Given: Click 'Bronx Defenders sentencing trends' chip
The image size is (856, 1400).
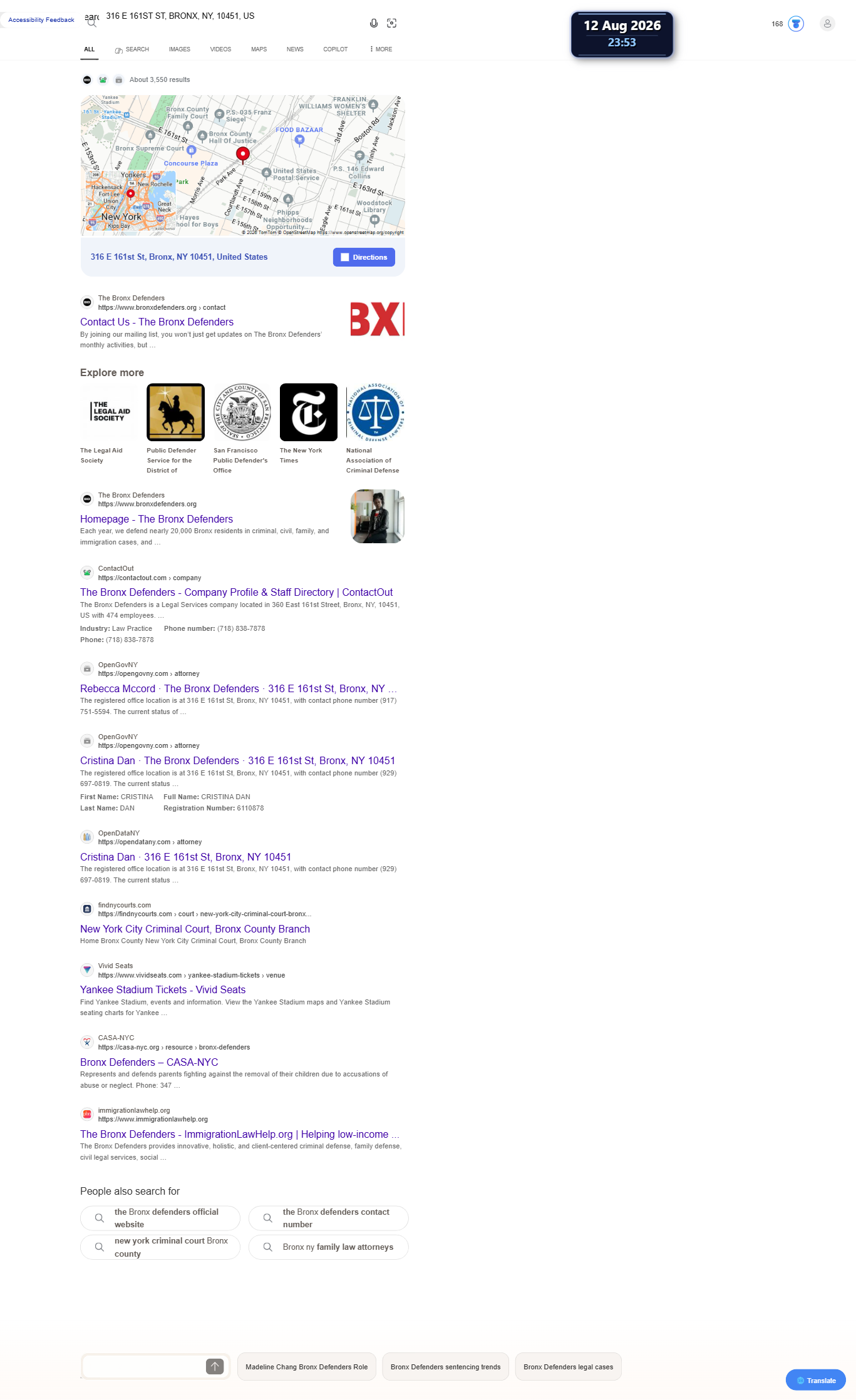Looking at the screenshot, I should click(x=446, y=1367).
